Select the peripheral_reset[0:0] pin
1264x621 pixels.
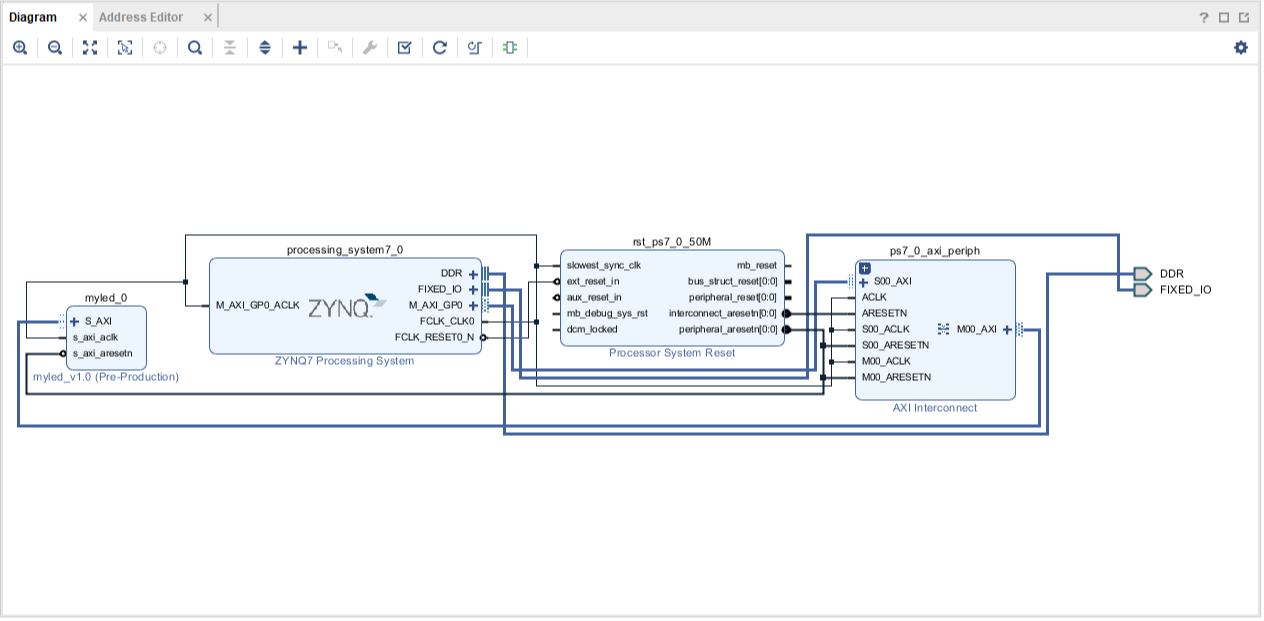tap(732, 298)
